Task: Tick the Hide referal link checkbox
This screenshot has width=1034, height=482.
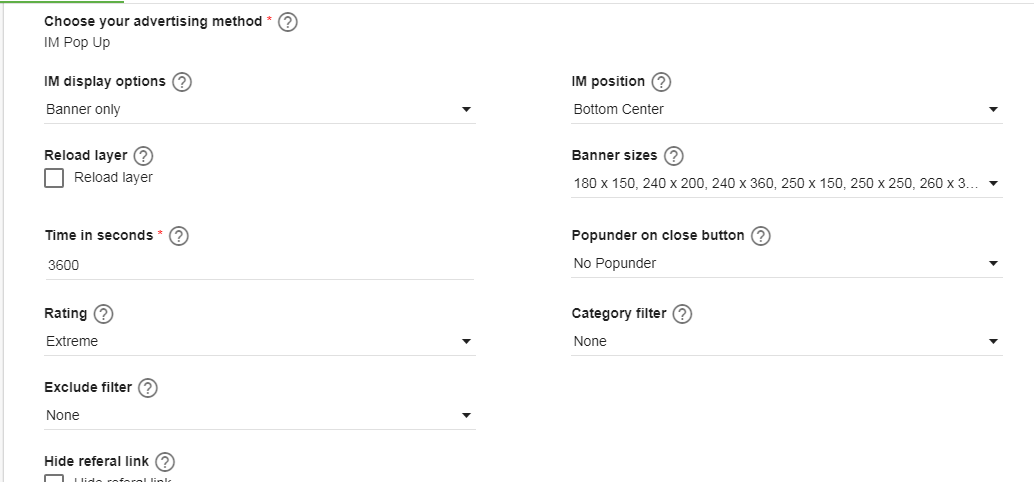Action: tap(54, 479)
